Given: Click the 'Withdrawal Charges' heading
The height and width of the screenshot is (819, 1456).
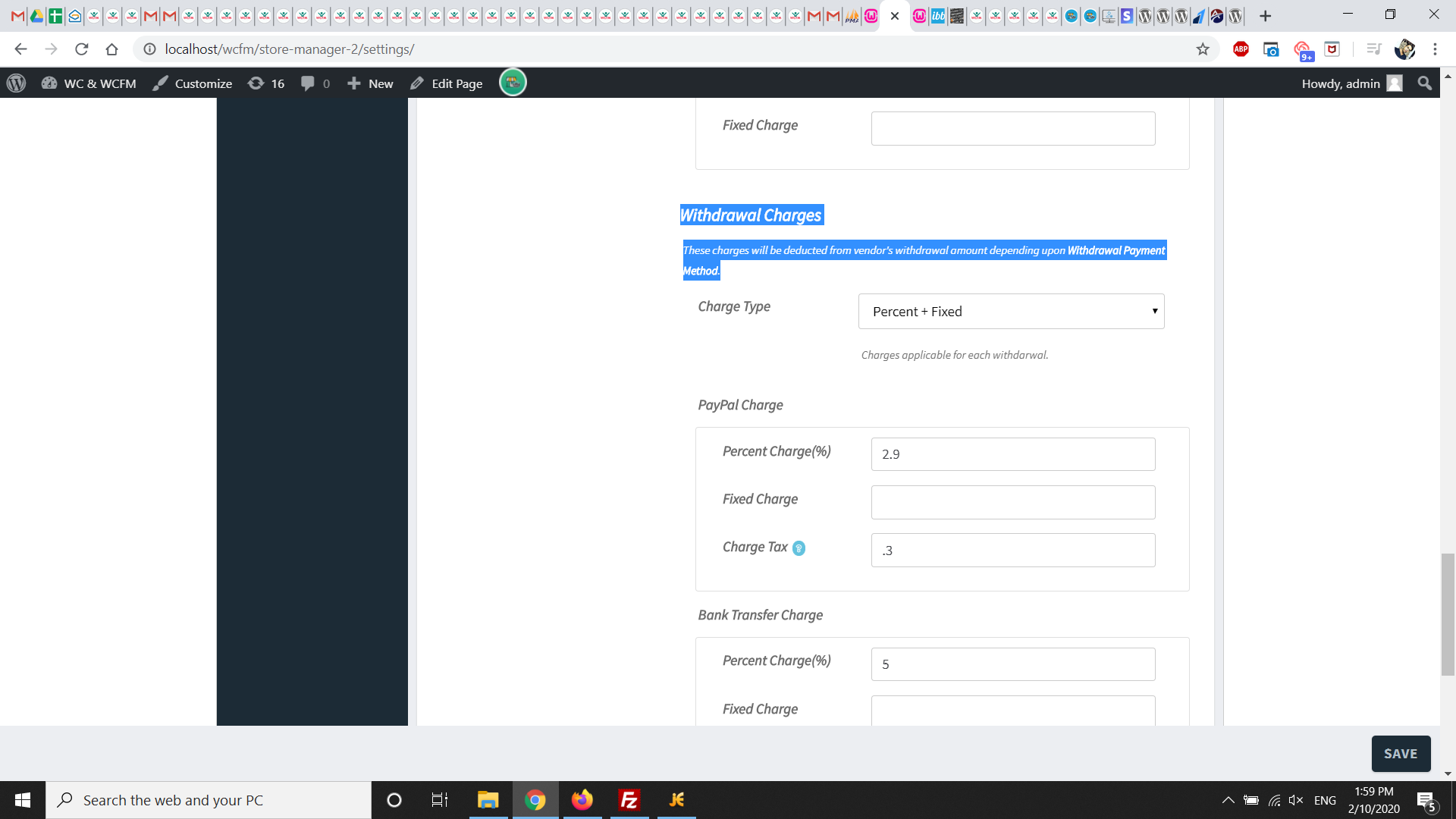Looking at the screenshot, I should tap(751, 215).
